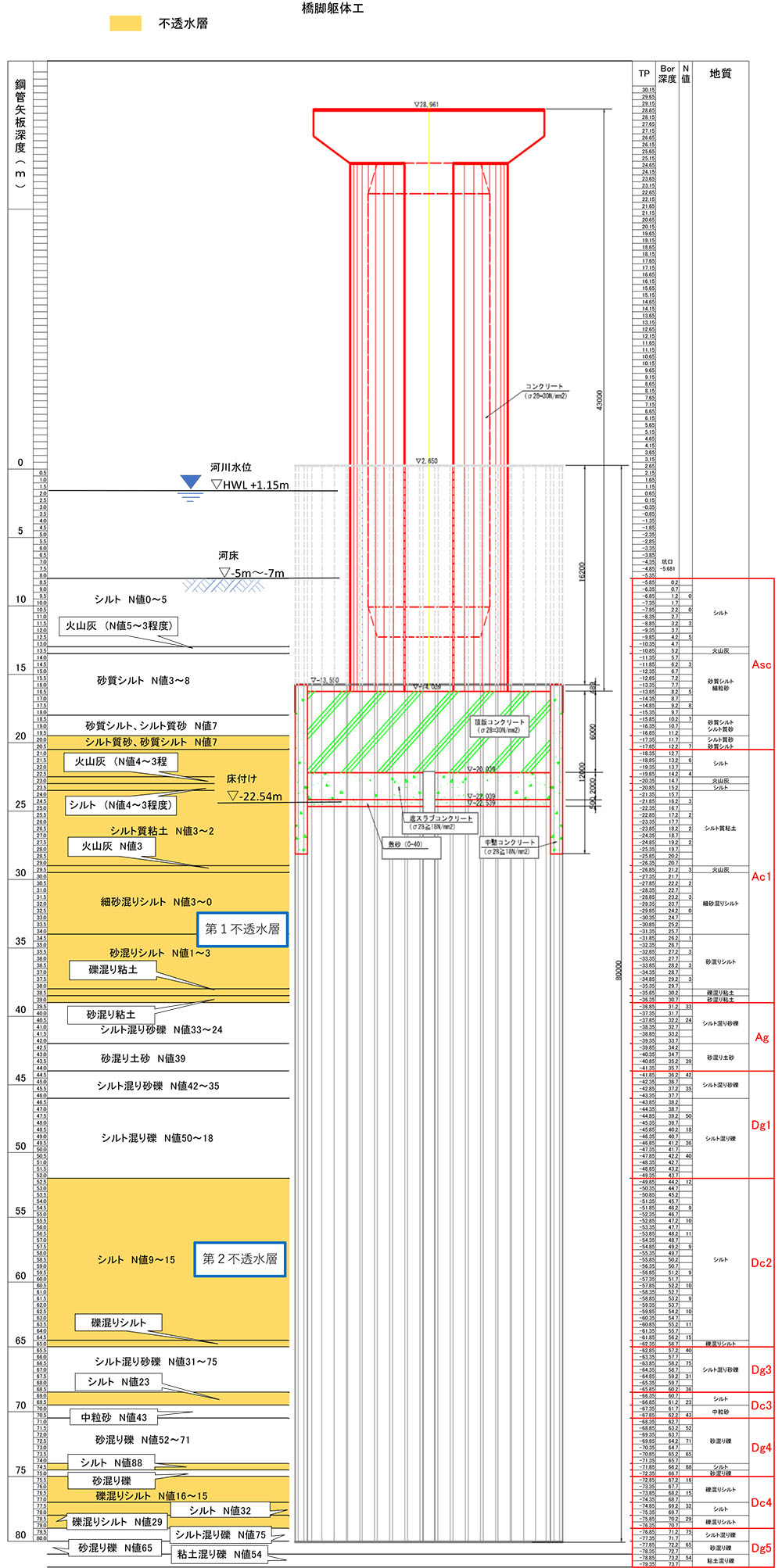The width and height of the screenshot is (782, 1568).
Task: Click the 河床 riverbed hatch symbol
Action: tap(213, 585)
